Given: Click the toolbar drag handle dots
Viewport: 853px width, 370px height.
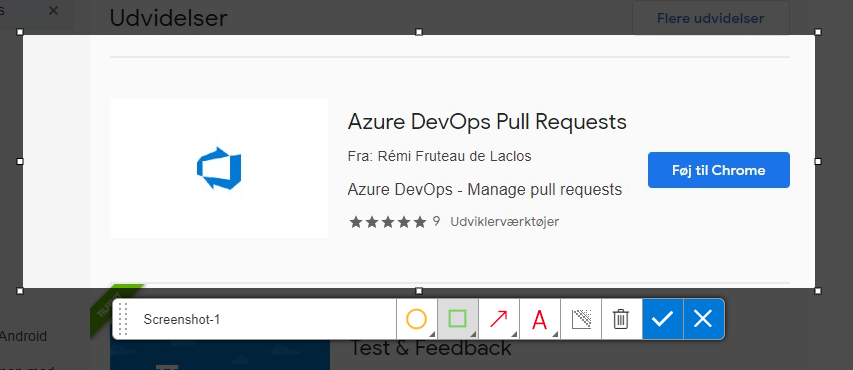Looking at the screenshot, I should [123, 319].
